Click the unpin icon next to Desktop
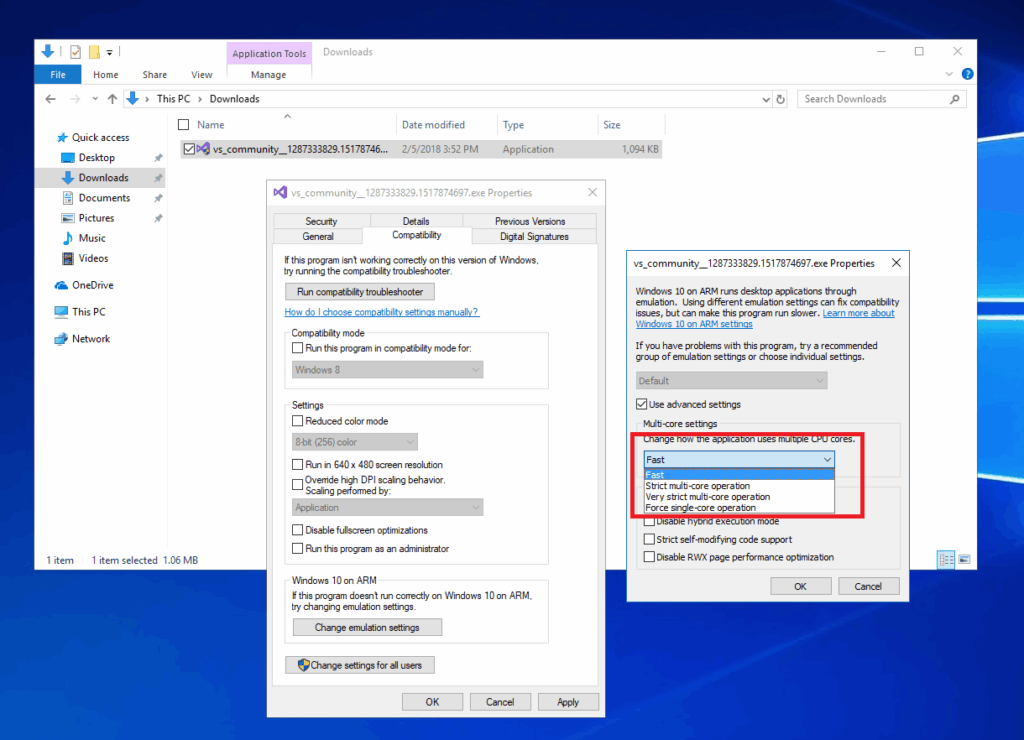The width and height of the screenshot is (1024, 740). [x=158, y=157]
